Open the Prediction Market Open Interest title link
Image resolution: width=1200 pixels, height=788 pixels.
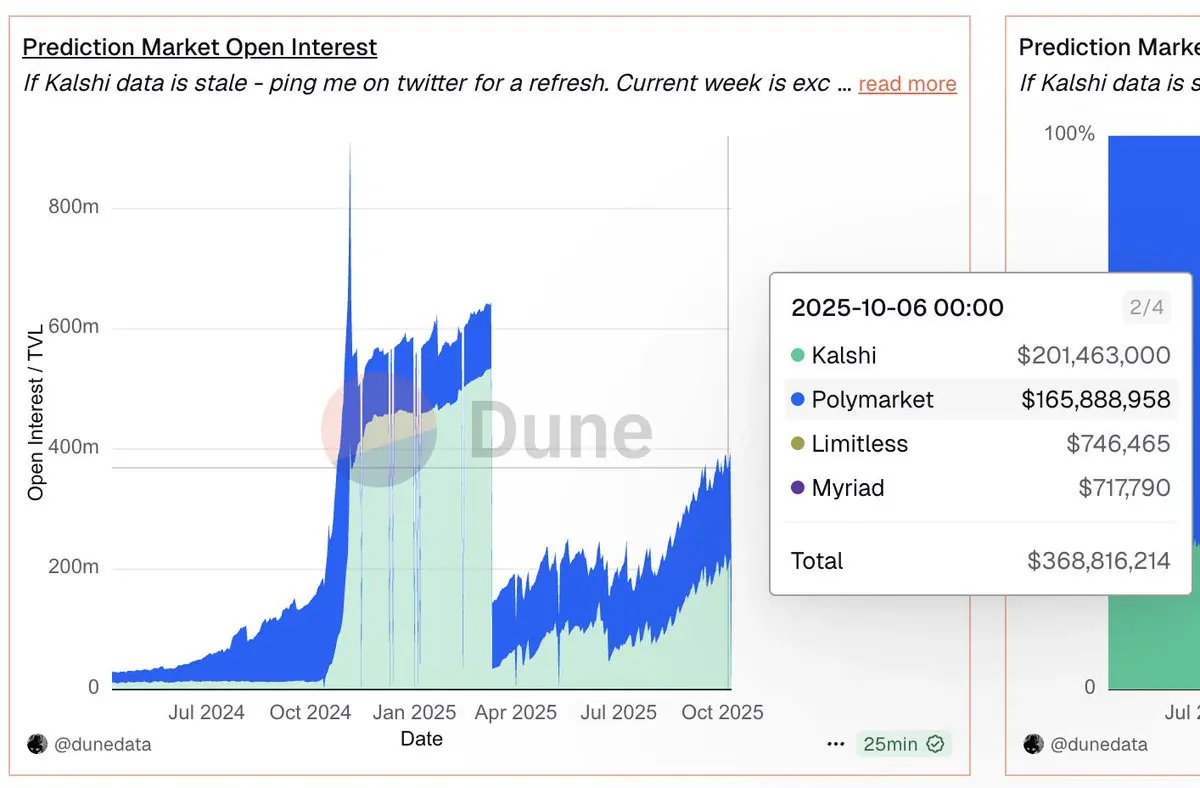tap(200, 47)
